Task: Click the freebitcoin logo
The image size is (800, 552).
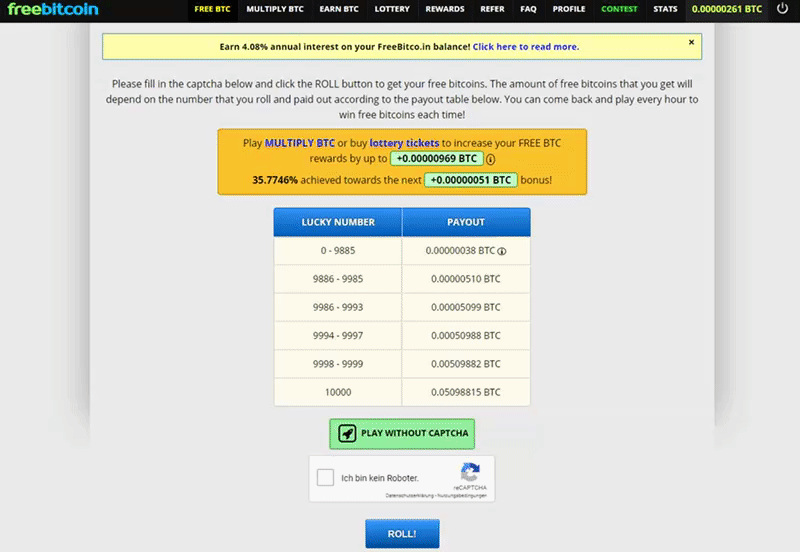Action: (53, 9)
